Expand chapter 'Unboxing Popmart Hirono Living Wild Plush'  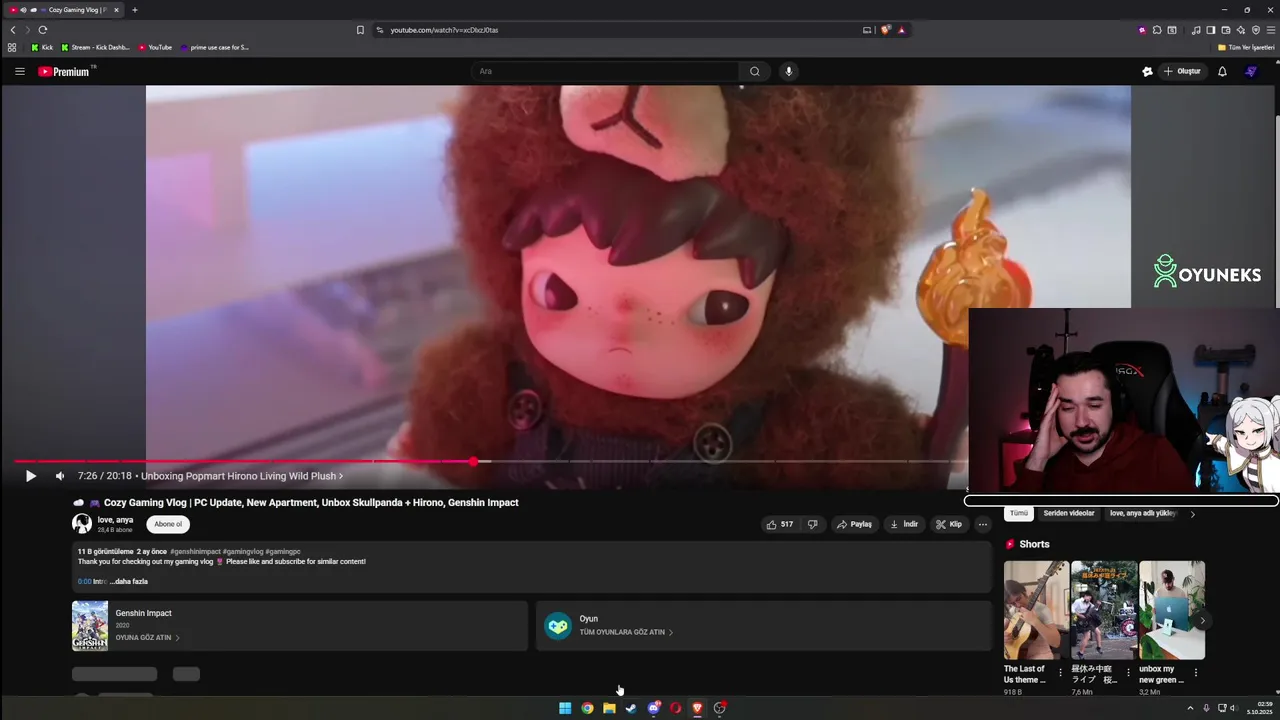click(242, 476)
